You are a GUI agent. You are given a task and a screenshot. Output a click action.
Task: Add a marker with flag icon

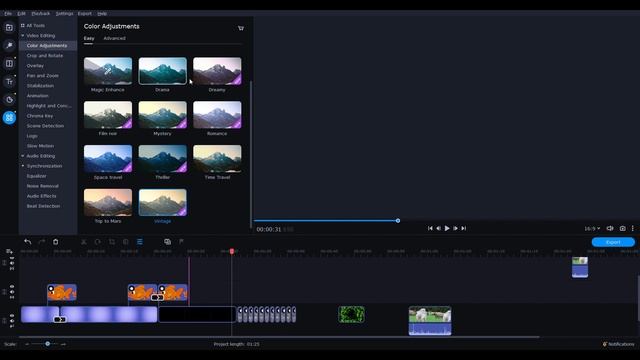181,242
